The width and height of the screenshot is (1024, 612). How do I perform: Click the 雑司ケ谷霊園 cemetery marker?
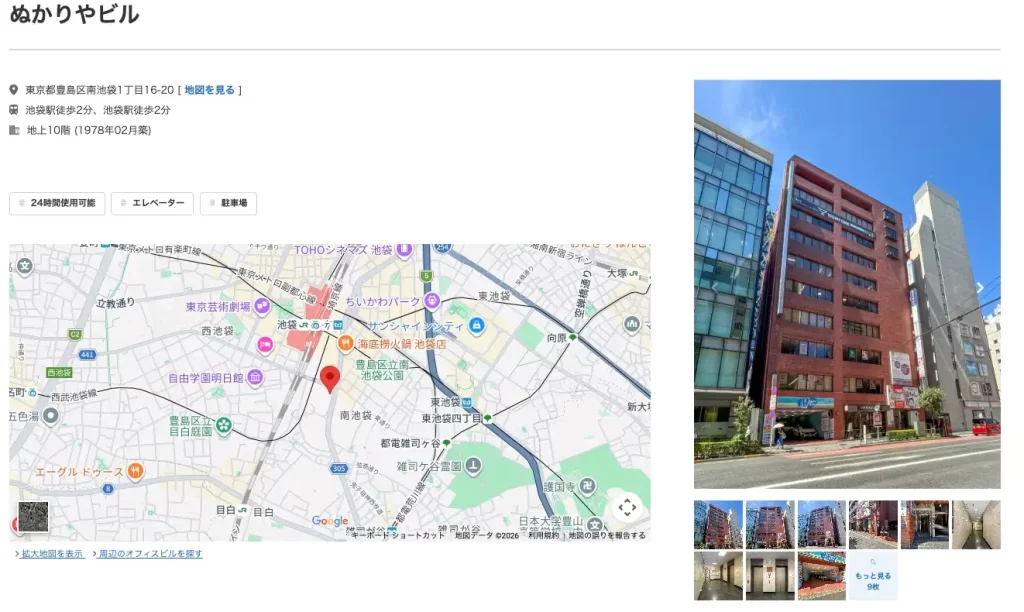pyautogui.click(x=473, y=466)
